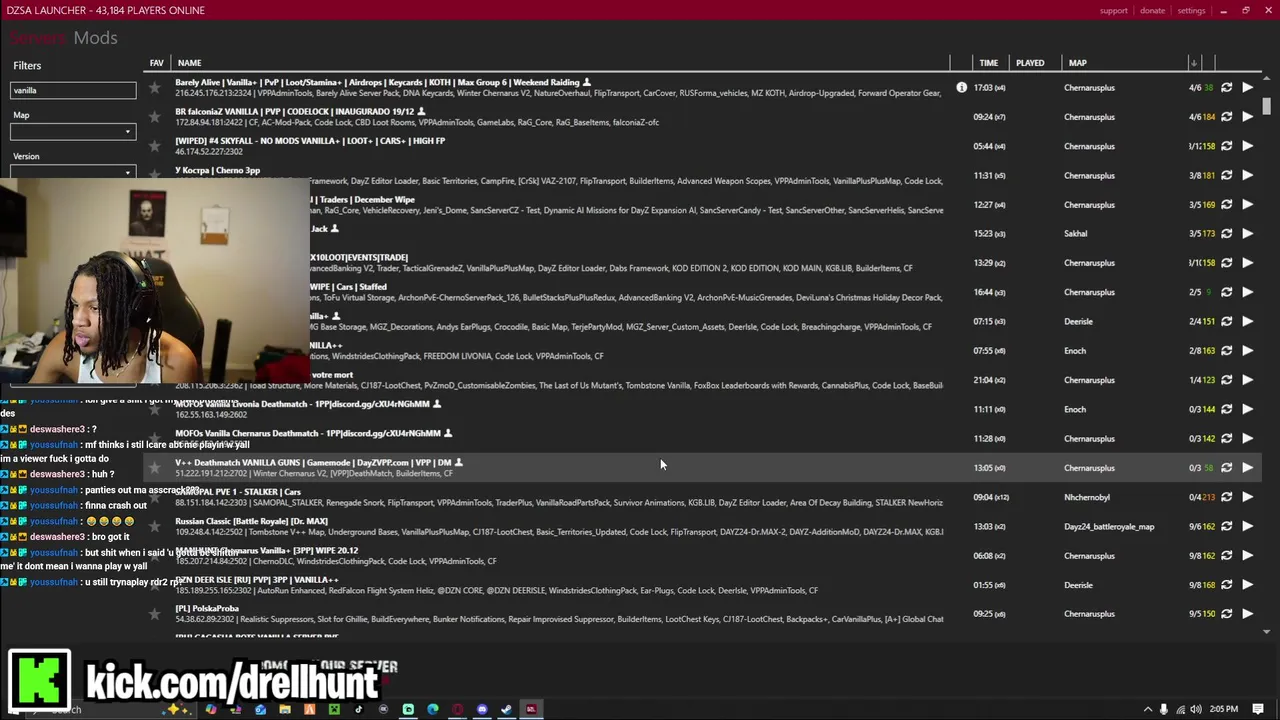This screenshot has width=1280, height=720.
Task: Select the MOFOs Vanilla Chernarus Deathmatch row
Action: click(x=704, y=438)
